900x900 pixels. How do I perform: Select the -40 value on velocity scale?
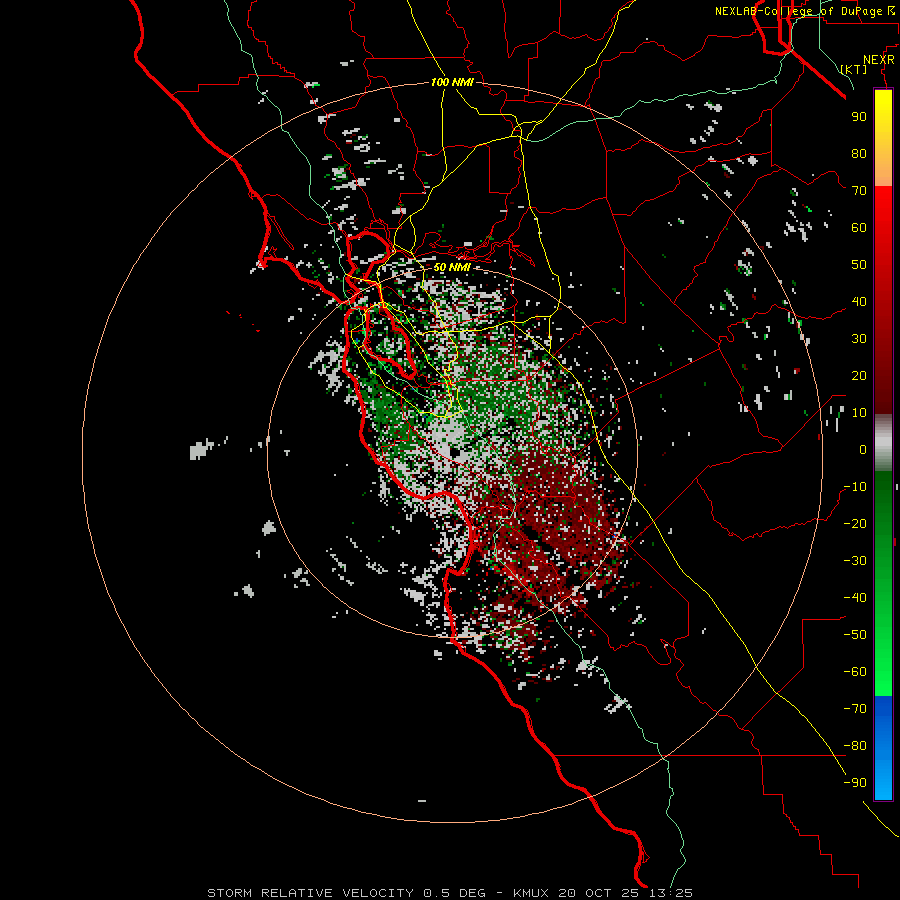coord(855,598)
